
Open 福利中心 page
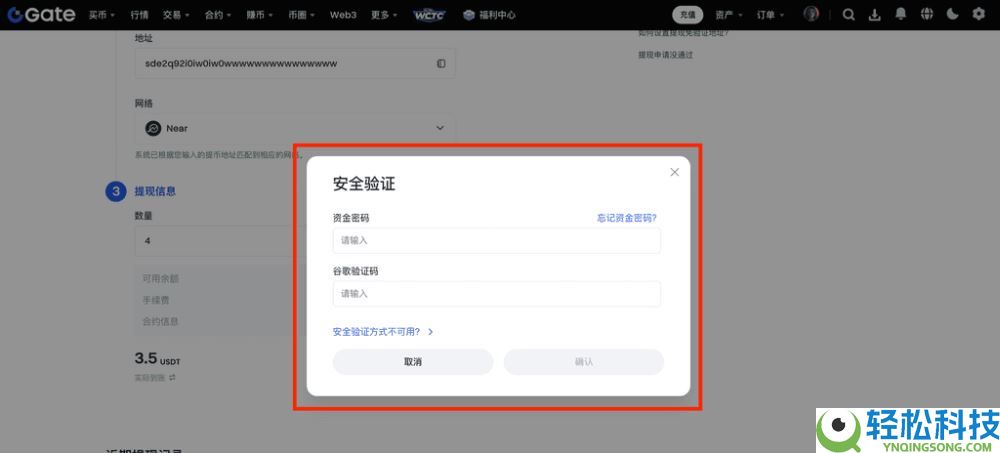[489, 15]
